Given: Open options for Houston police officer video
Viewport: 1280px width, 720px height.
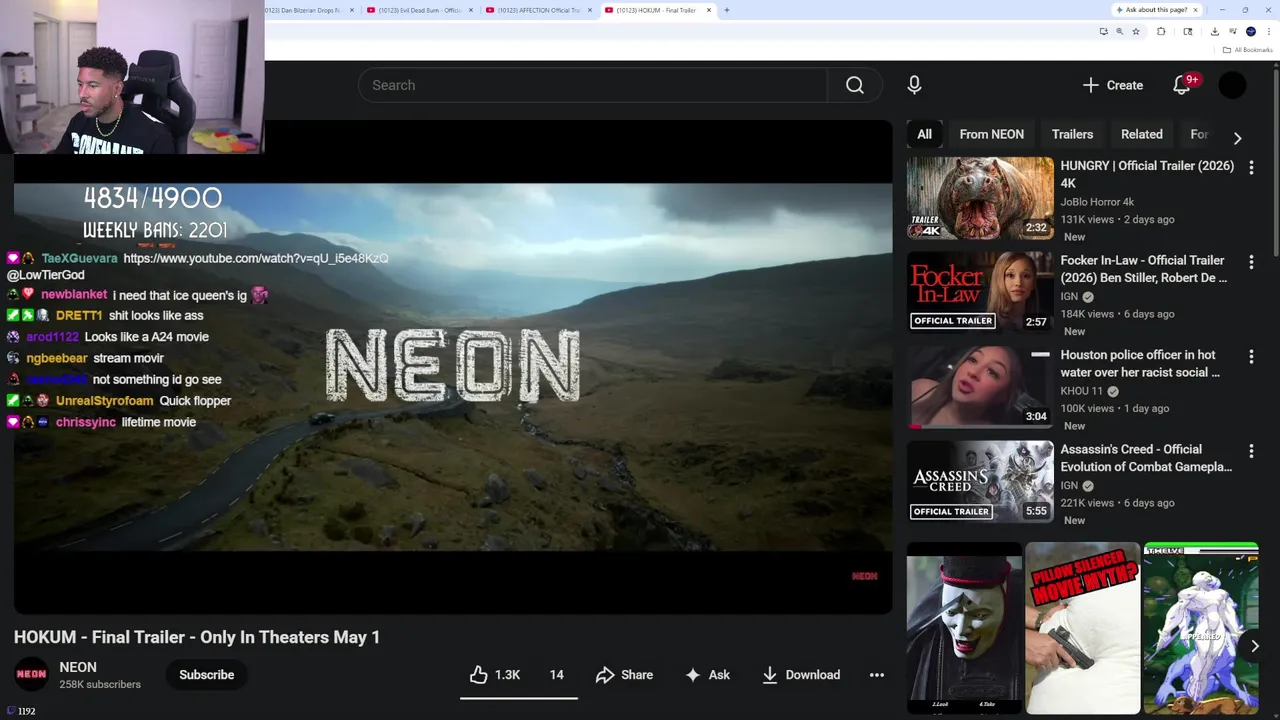Looking at the screenshot, I should 1251,356.
